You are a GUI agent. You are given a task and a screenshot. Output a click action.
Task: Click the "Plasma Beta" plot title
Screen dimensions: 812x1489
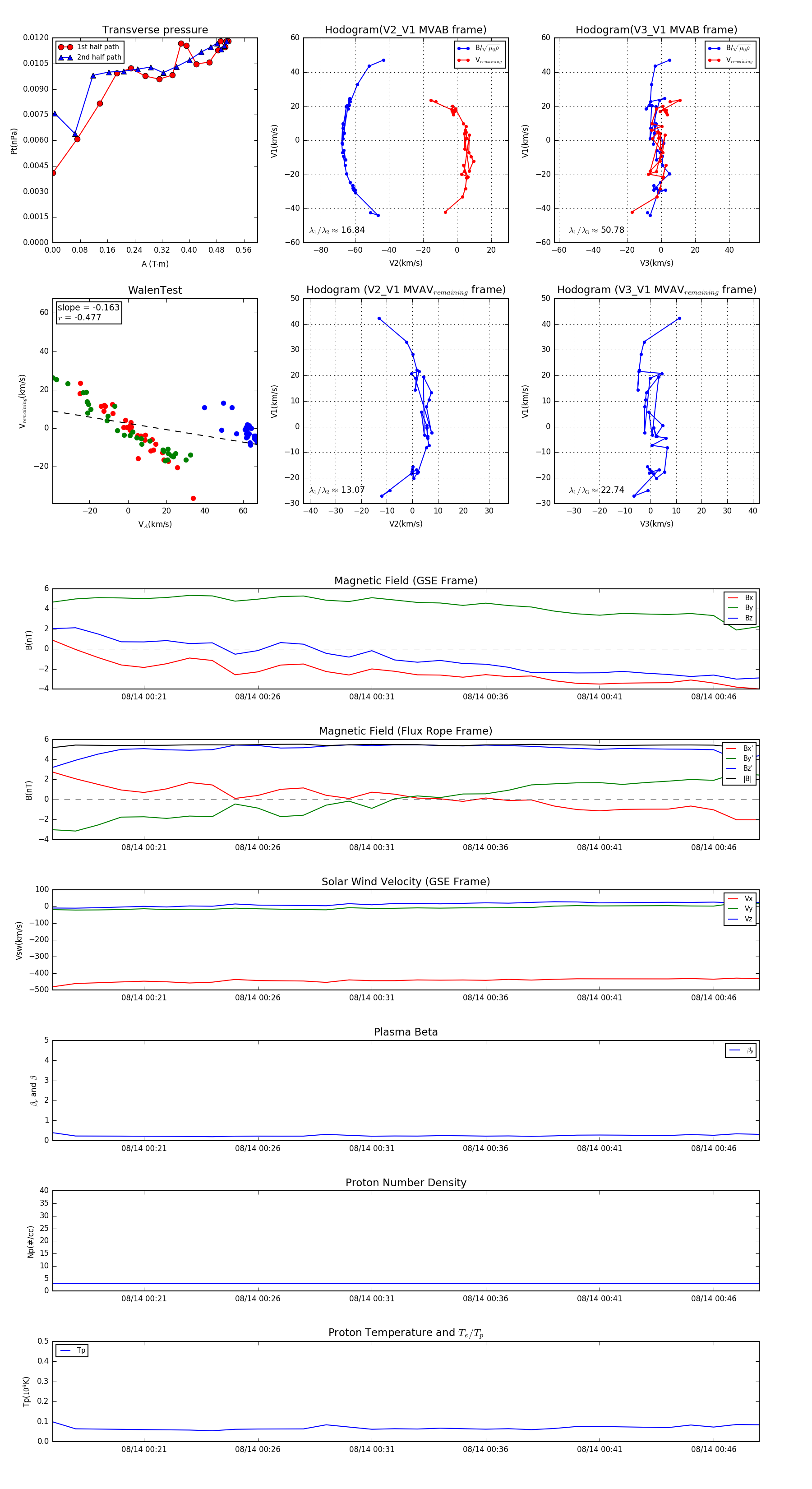(x=406, y=1032)
